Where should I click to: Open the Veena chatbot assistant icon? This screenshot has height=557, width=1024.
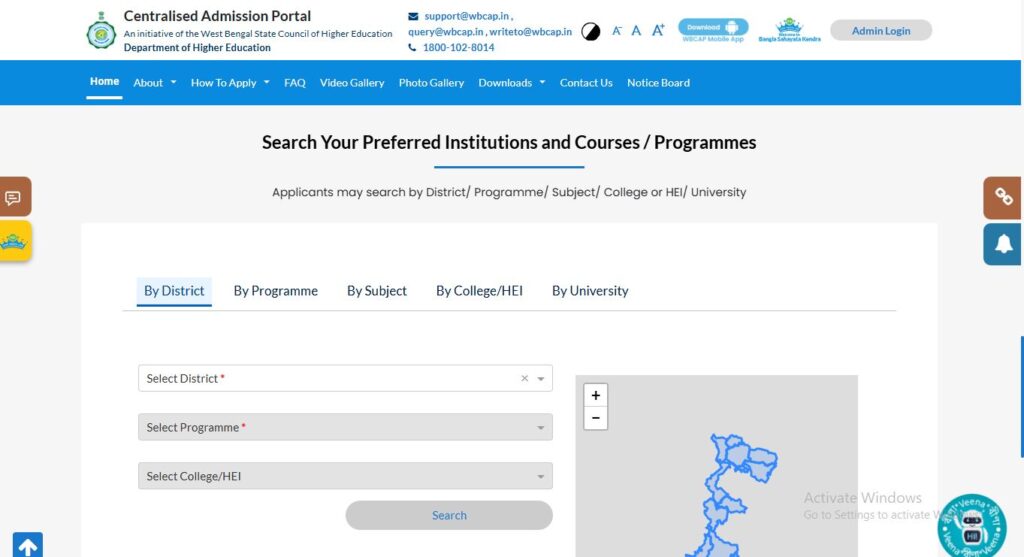click(x=972, y=526)
